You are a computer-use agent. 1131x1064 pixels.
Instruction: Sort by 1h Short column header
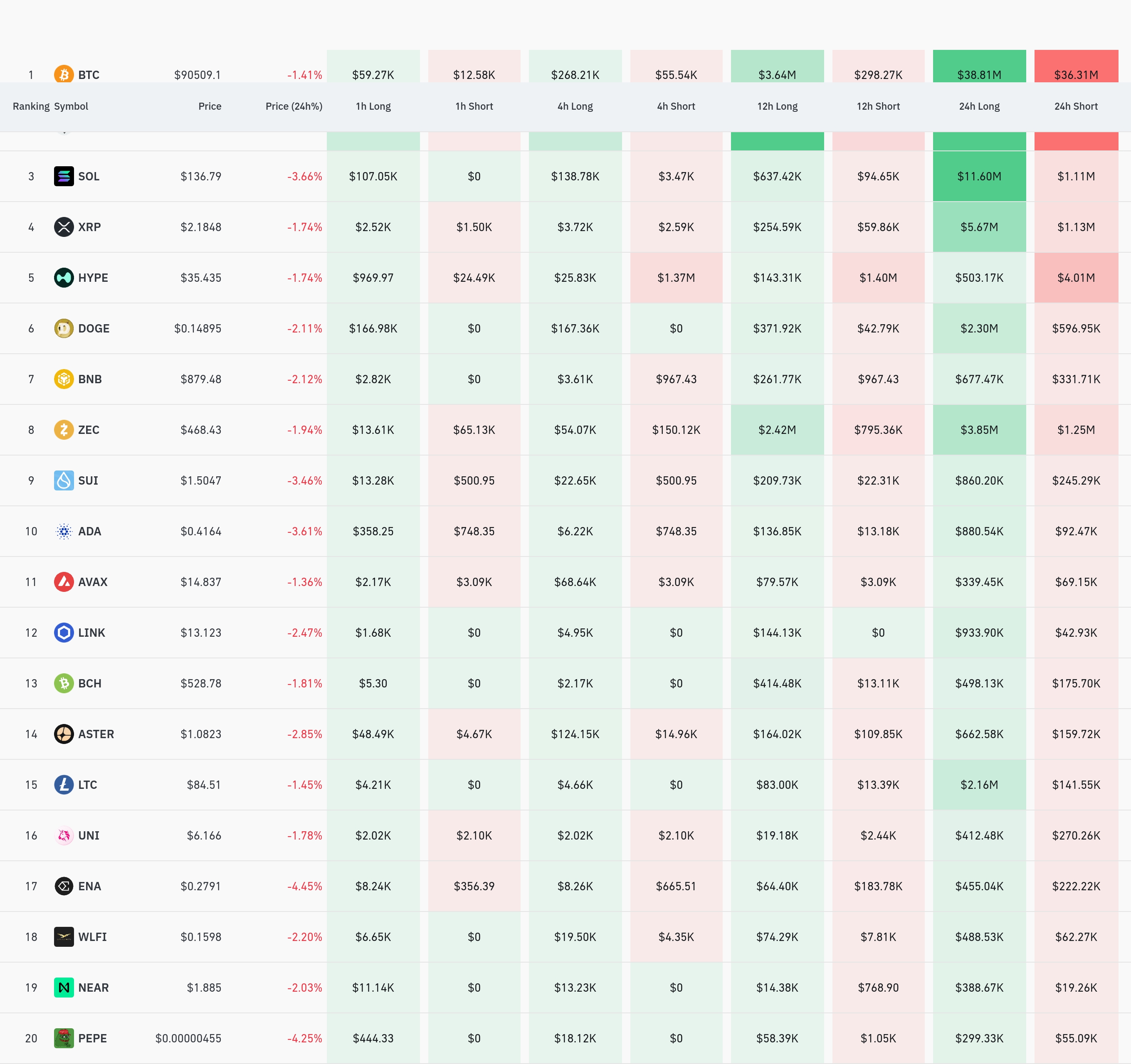[474, 106]
